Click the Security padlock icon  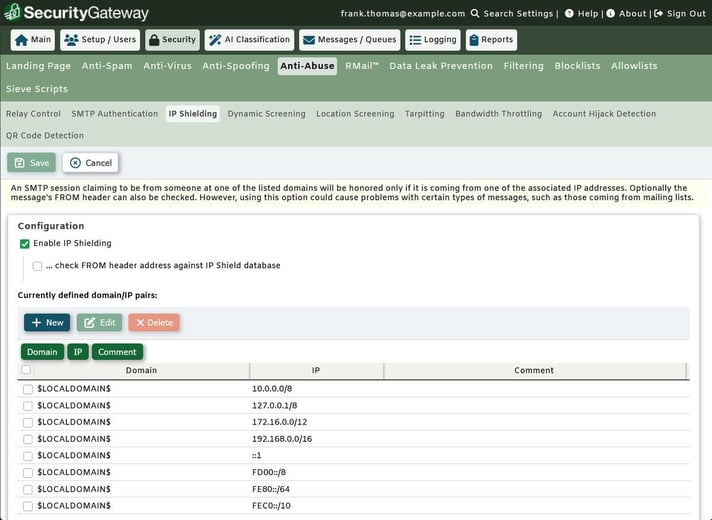click(x=154, y=40)
